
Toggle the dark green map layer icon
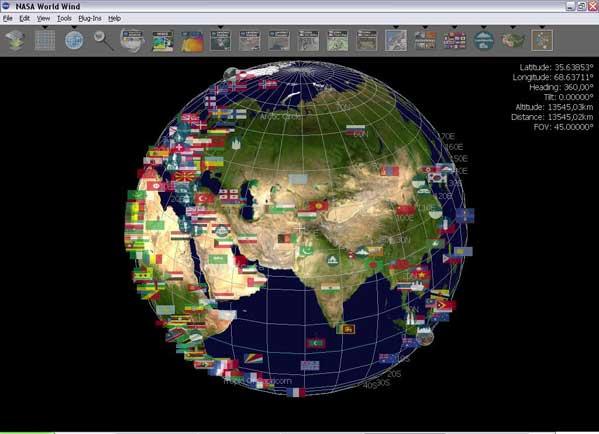tap(220, 41)
